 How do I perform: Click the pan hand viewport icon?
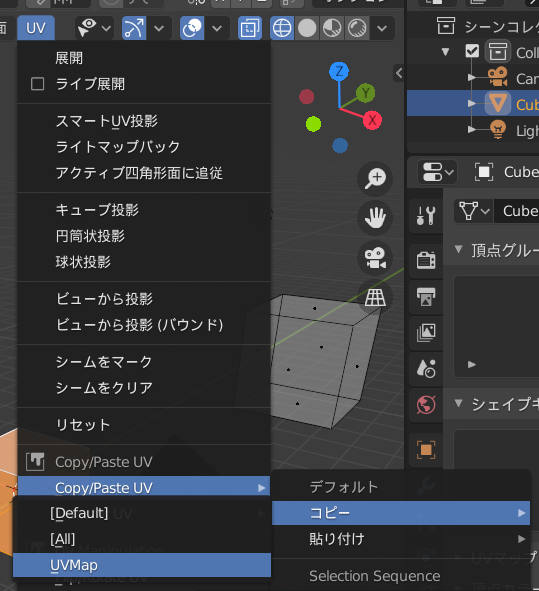point(375,218)
